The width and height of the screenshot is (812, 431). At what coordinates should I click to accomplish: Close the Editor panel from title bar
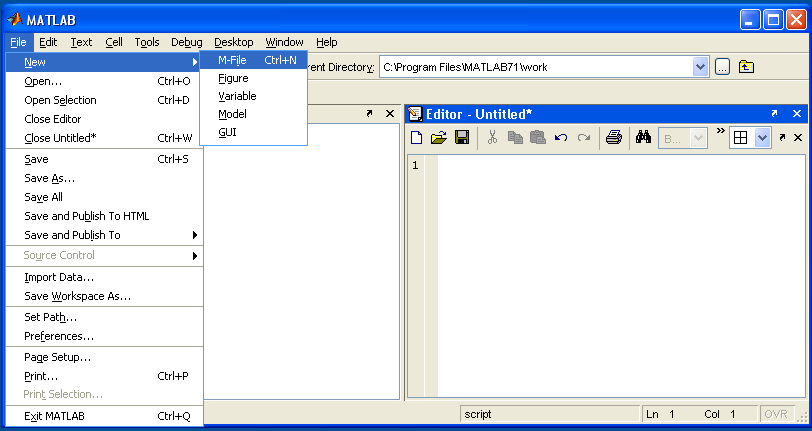797,113
